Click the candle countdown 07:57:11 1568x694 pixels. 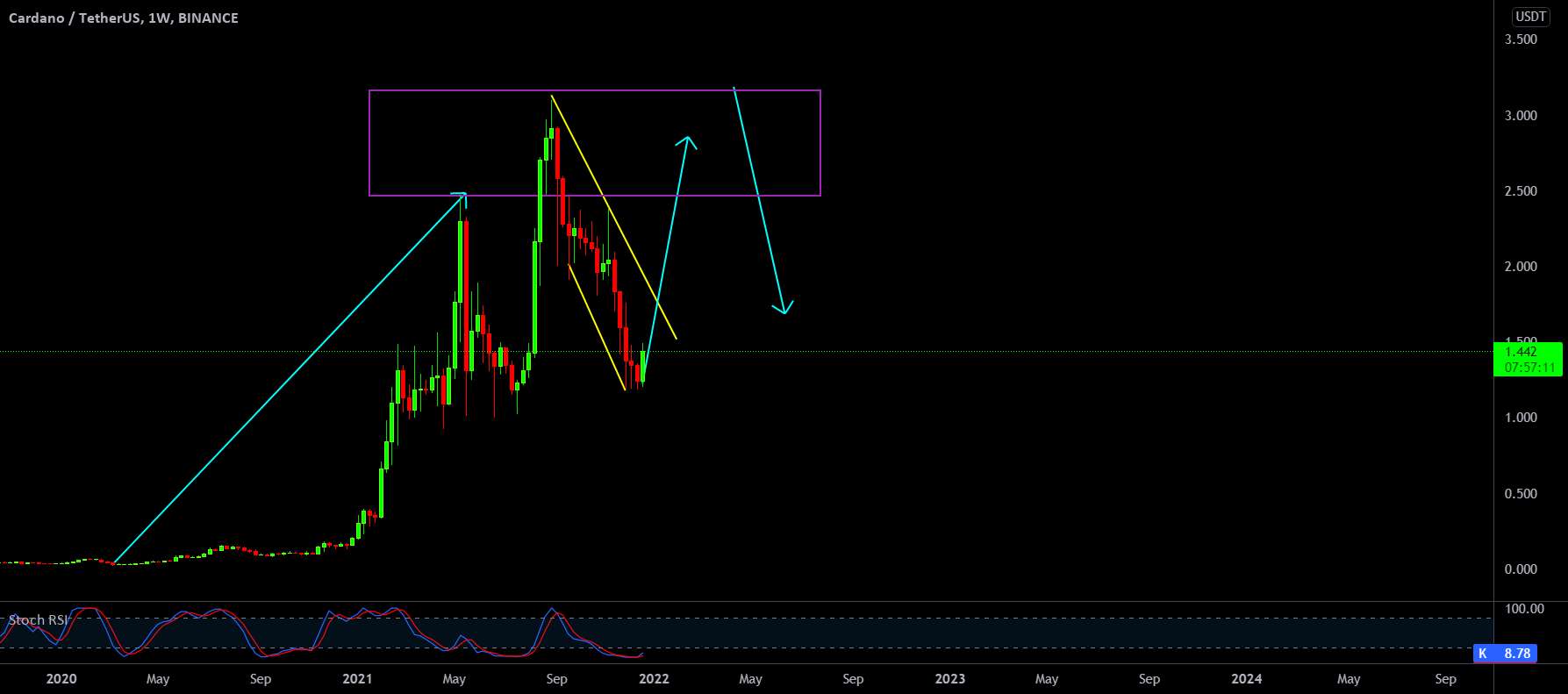[1529, 368]
